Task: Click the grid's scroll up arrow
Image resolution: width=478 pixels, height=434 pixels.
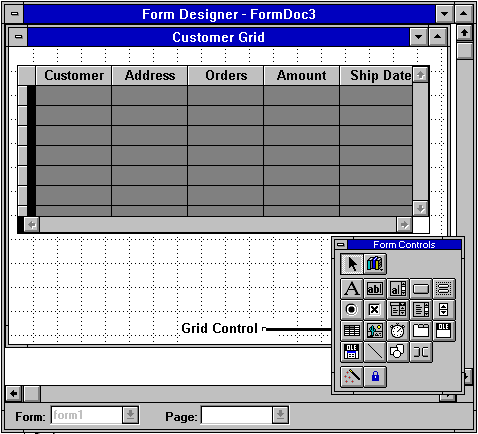Action: pyautogui.click(x=420, y=75)
